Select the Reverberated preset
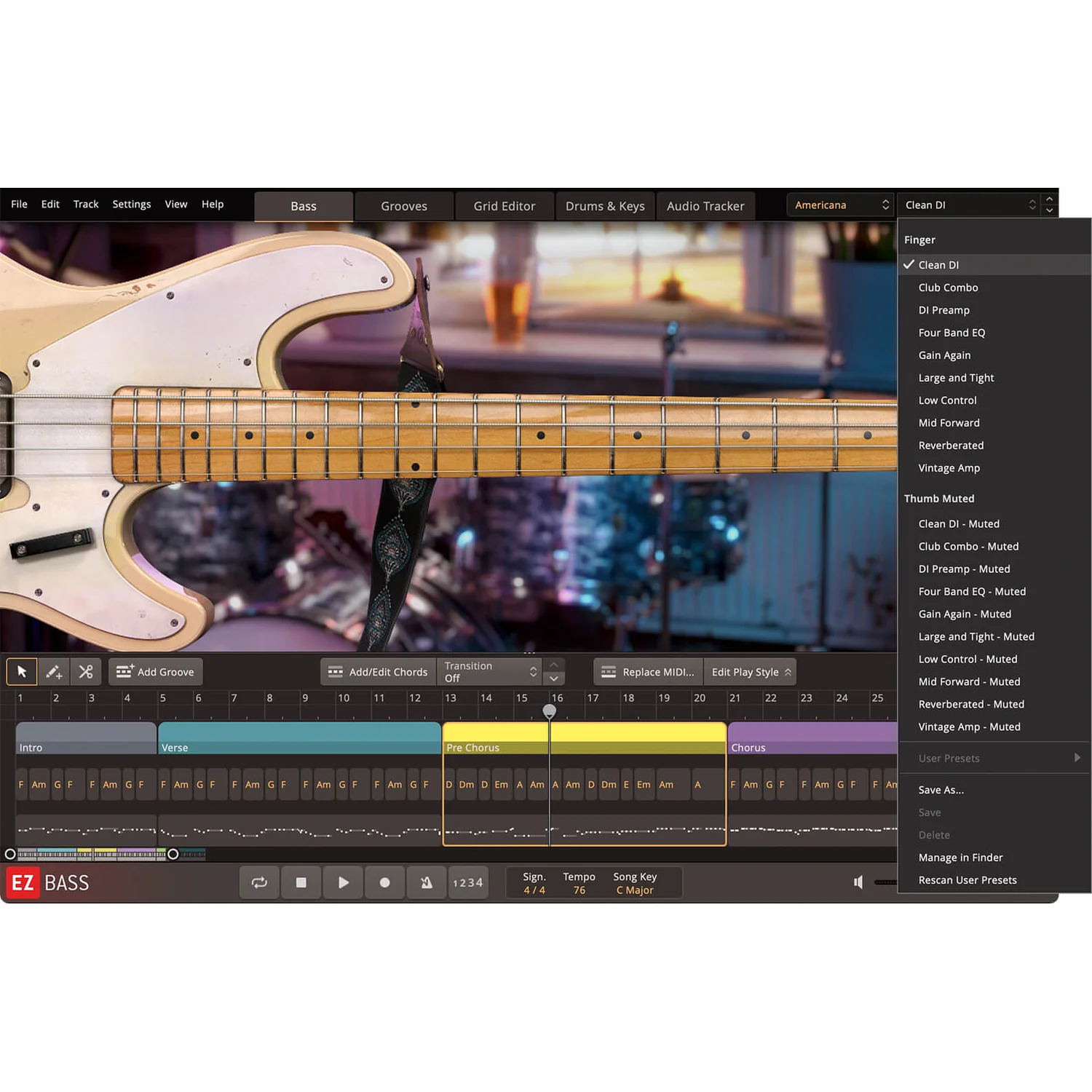The height and width of the screenshot is (1092, 1092). click(x=994, y=446)
